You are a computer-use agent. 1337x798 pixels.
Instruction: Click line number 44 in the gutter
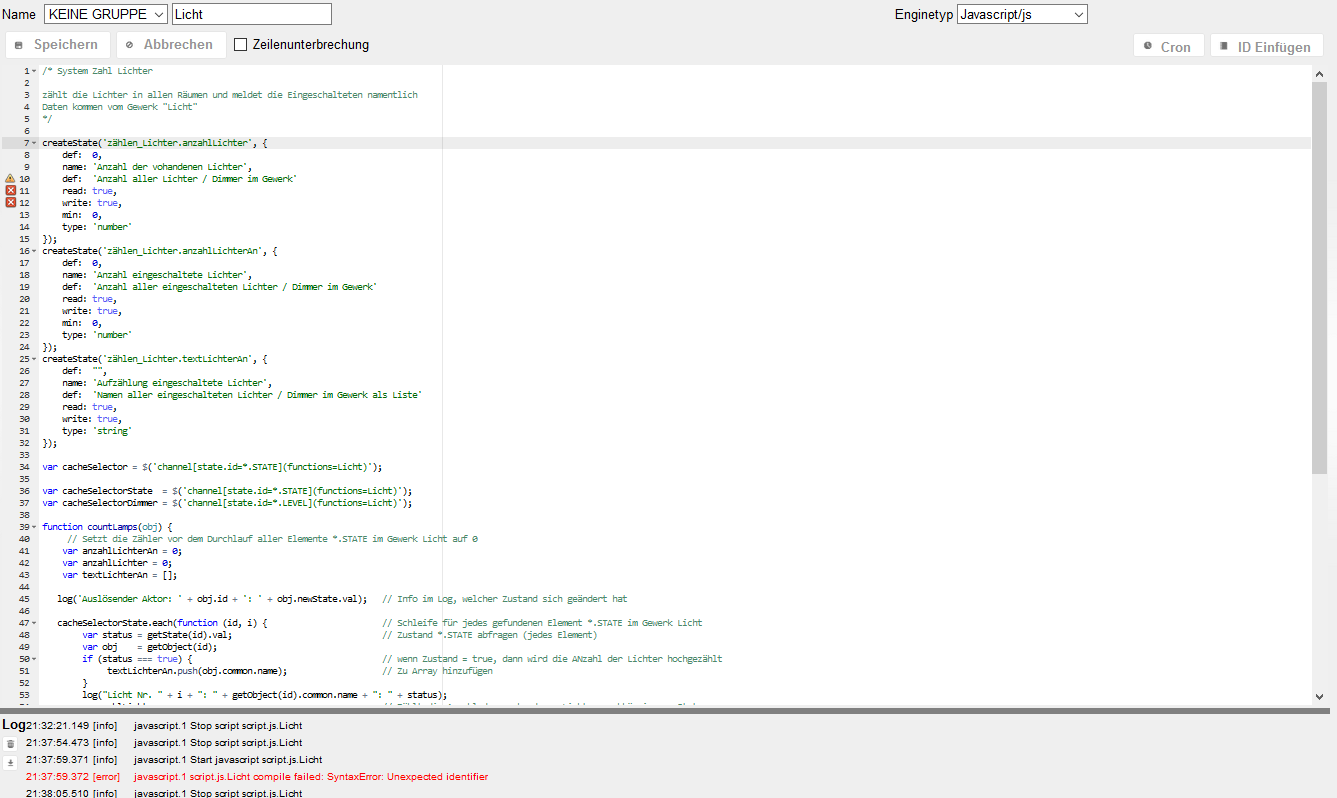24,587
